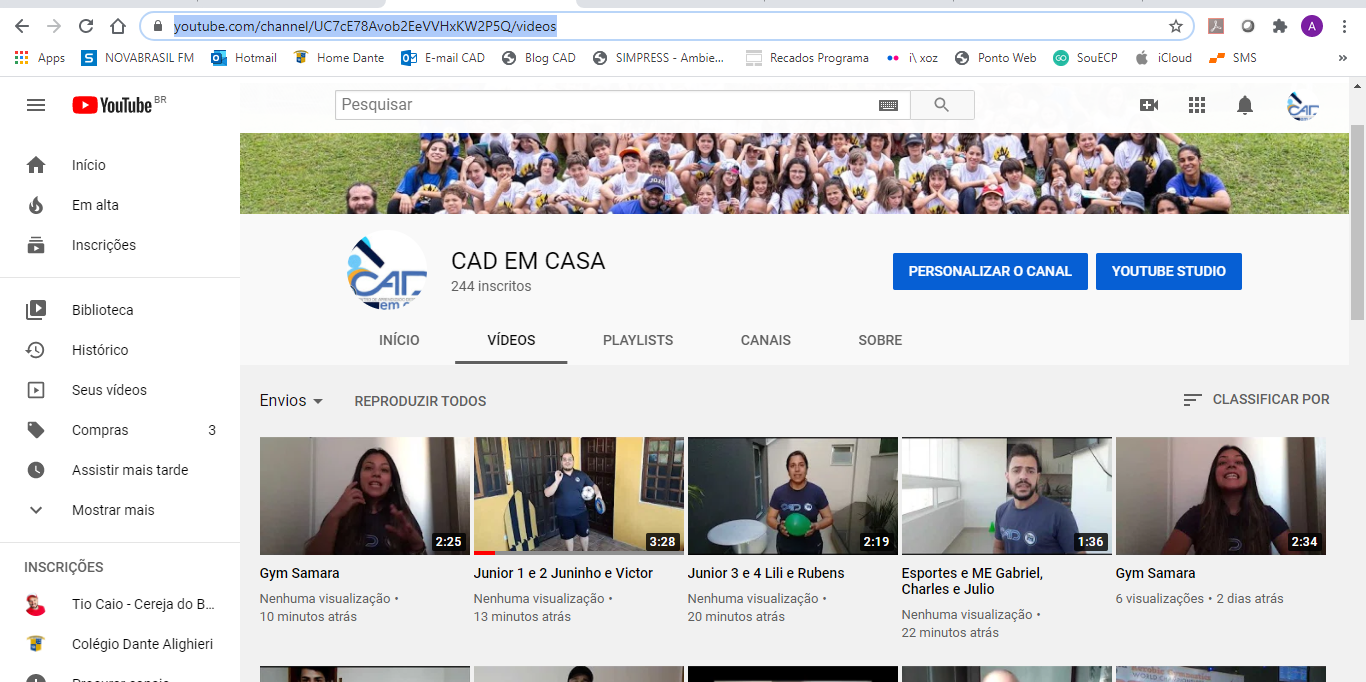Open Biblioteca in sidebar
The width and height of the screenshot is (1366, 682).
[x=120, y=310]
